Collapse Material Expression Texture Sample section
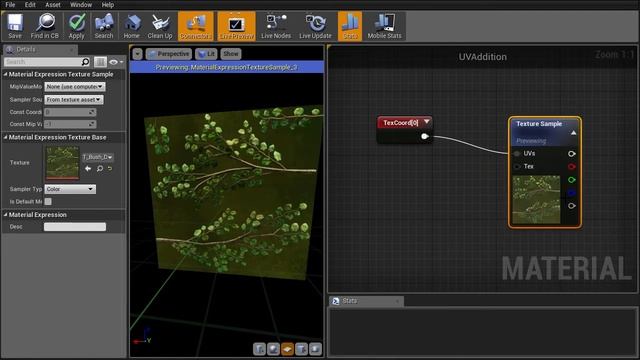Screen dimensions: 640x360 click(x=5, y=74)
